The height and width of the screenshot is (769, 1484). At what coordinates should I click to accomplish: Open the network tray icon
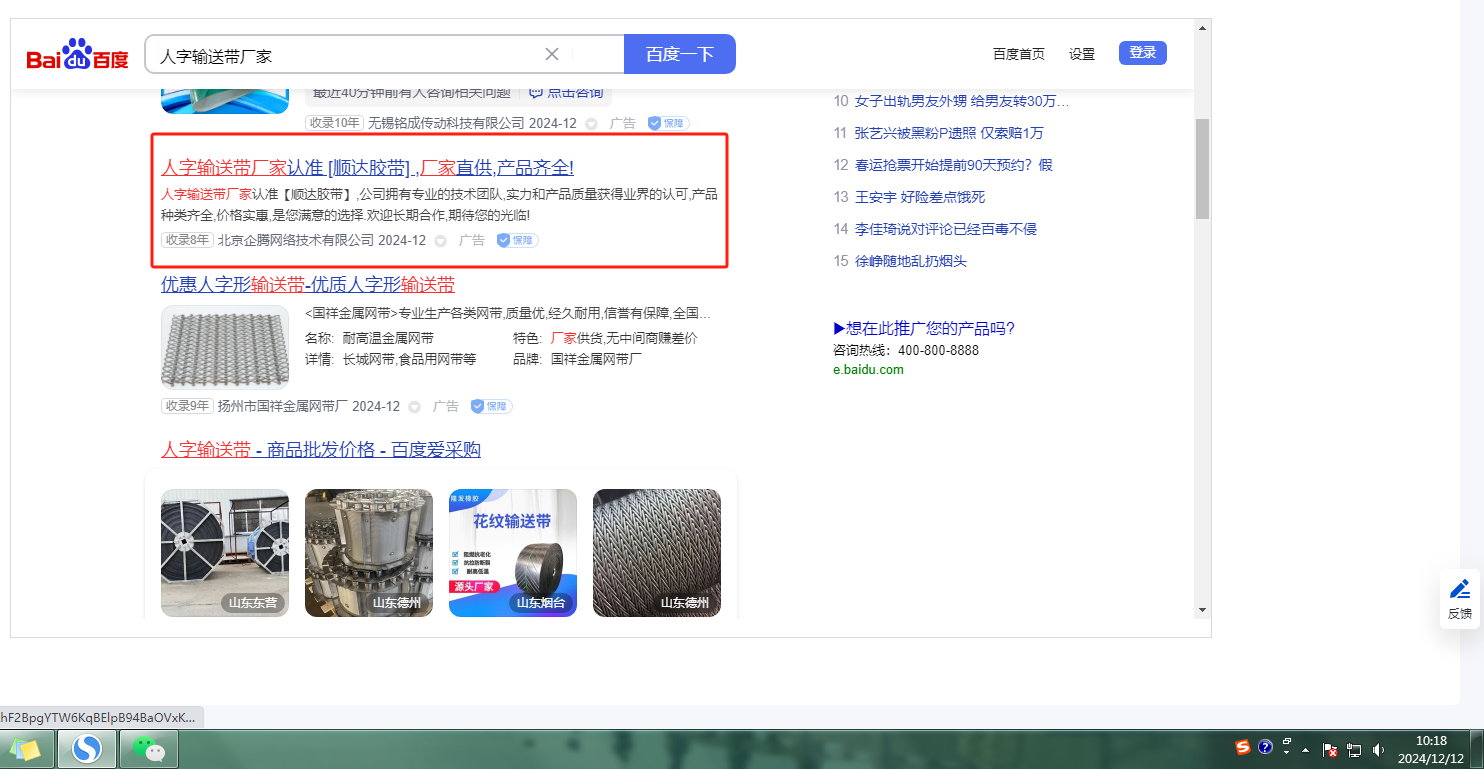click(x=1354, y=749)
